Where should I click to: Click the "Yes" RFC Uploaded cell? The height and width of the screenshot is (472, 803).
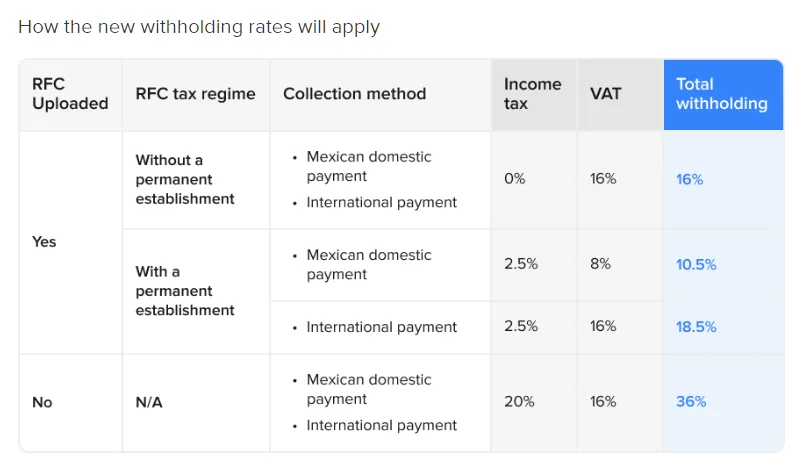pyautogui.click(x=44, y=242)
